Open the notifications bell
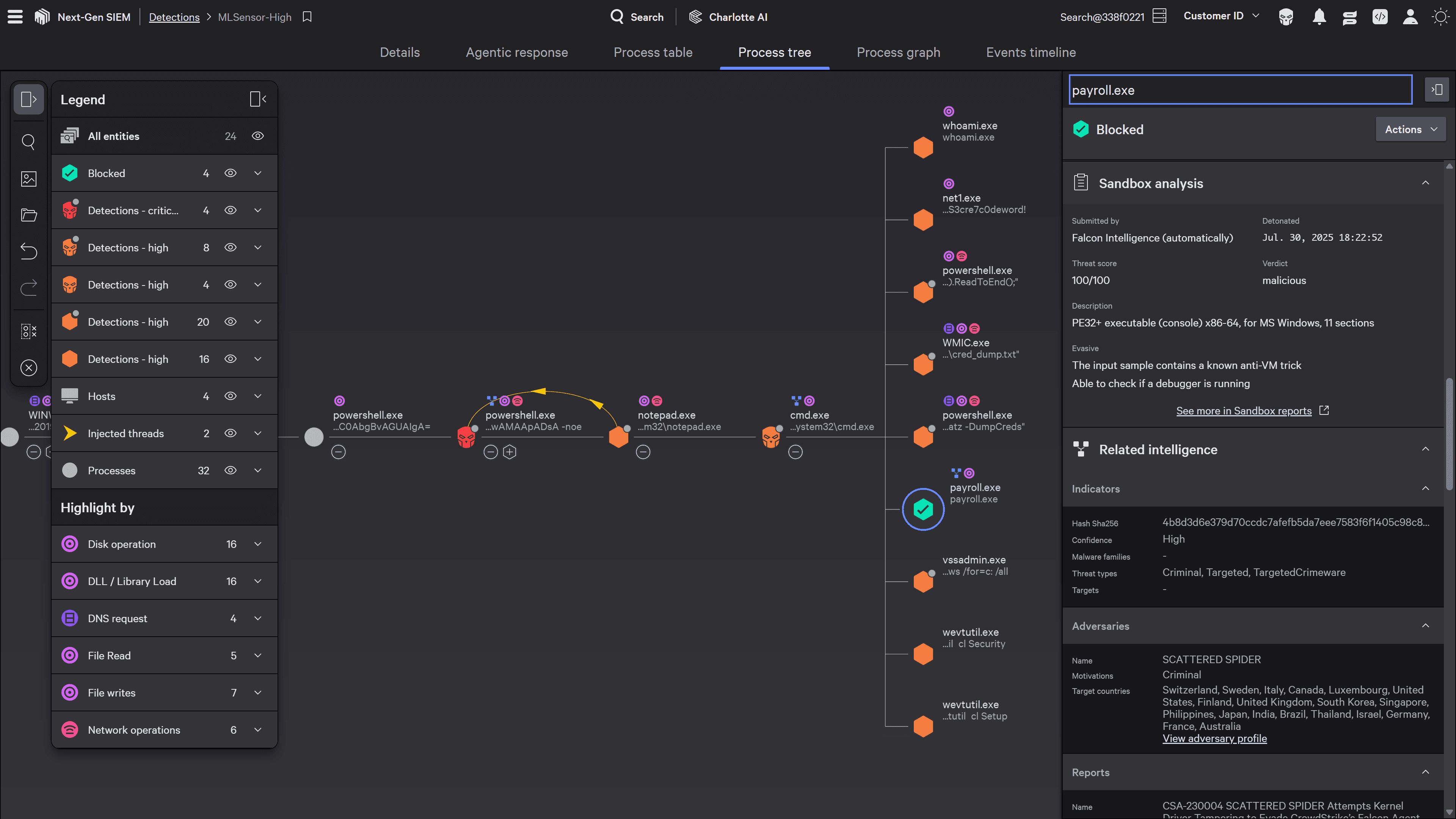This screenshot has height=819, width=1456. (1319, 17)
